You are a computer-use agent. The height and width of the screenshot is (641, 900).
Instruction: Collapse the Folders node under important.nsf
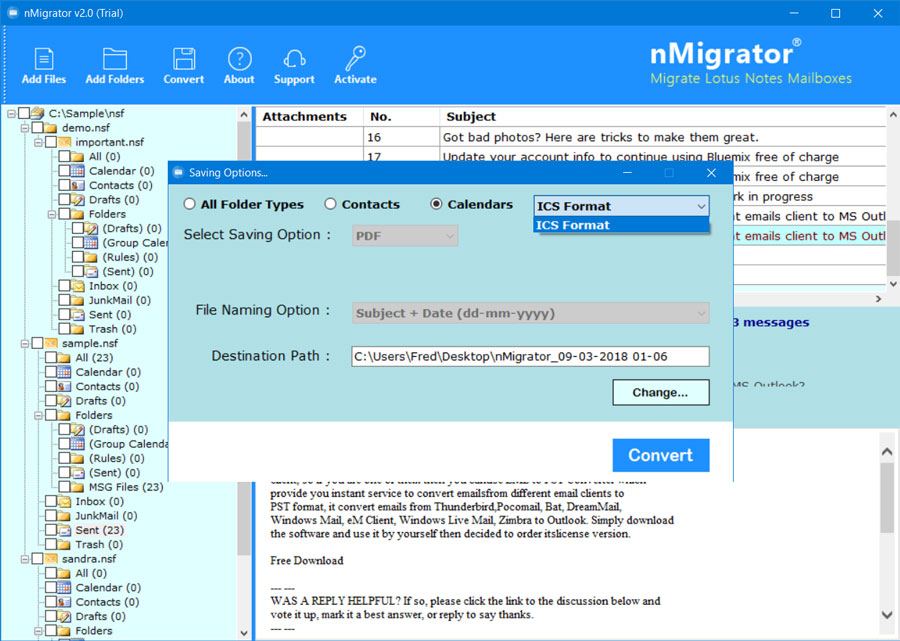[52, 214]
